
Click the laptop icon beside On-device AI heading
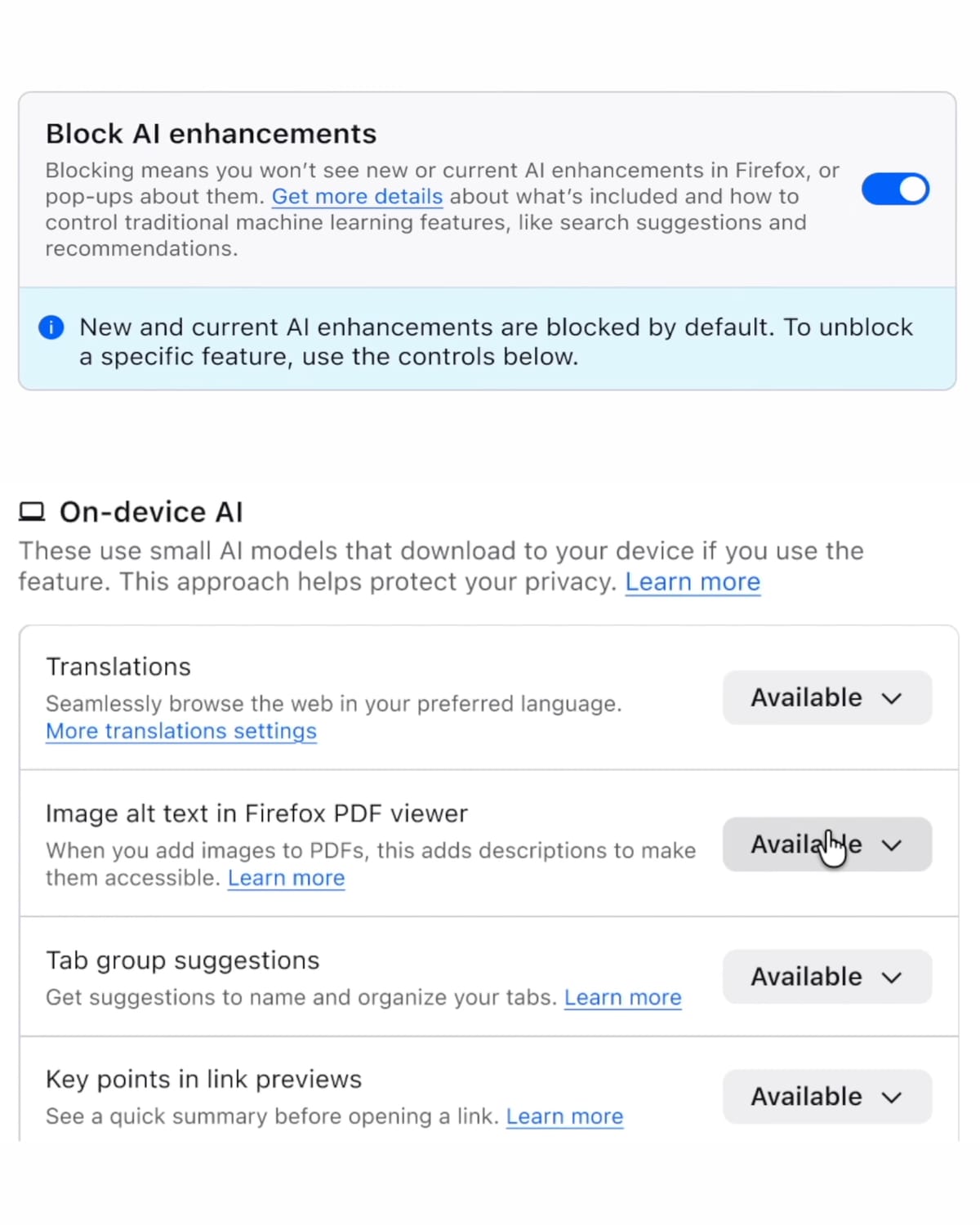32,511
